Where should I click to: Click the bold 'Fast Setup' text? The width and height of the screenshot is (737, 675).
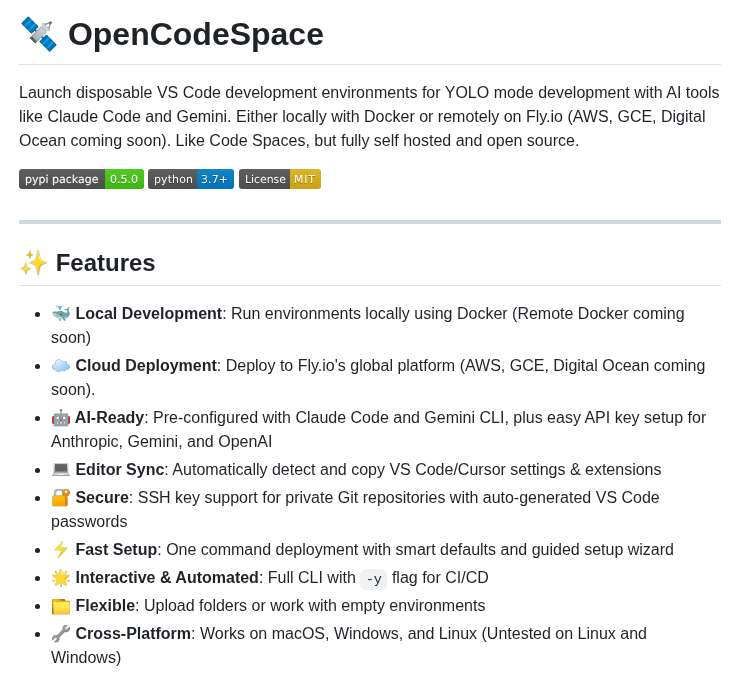coord(116,549)
